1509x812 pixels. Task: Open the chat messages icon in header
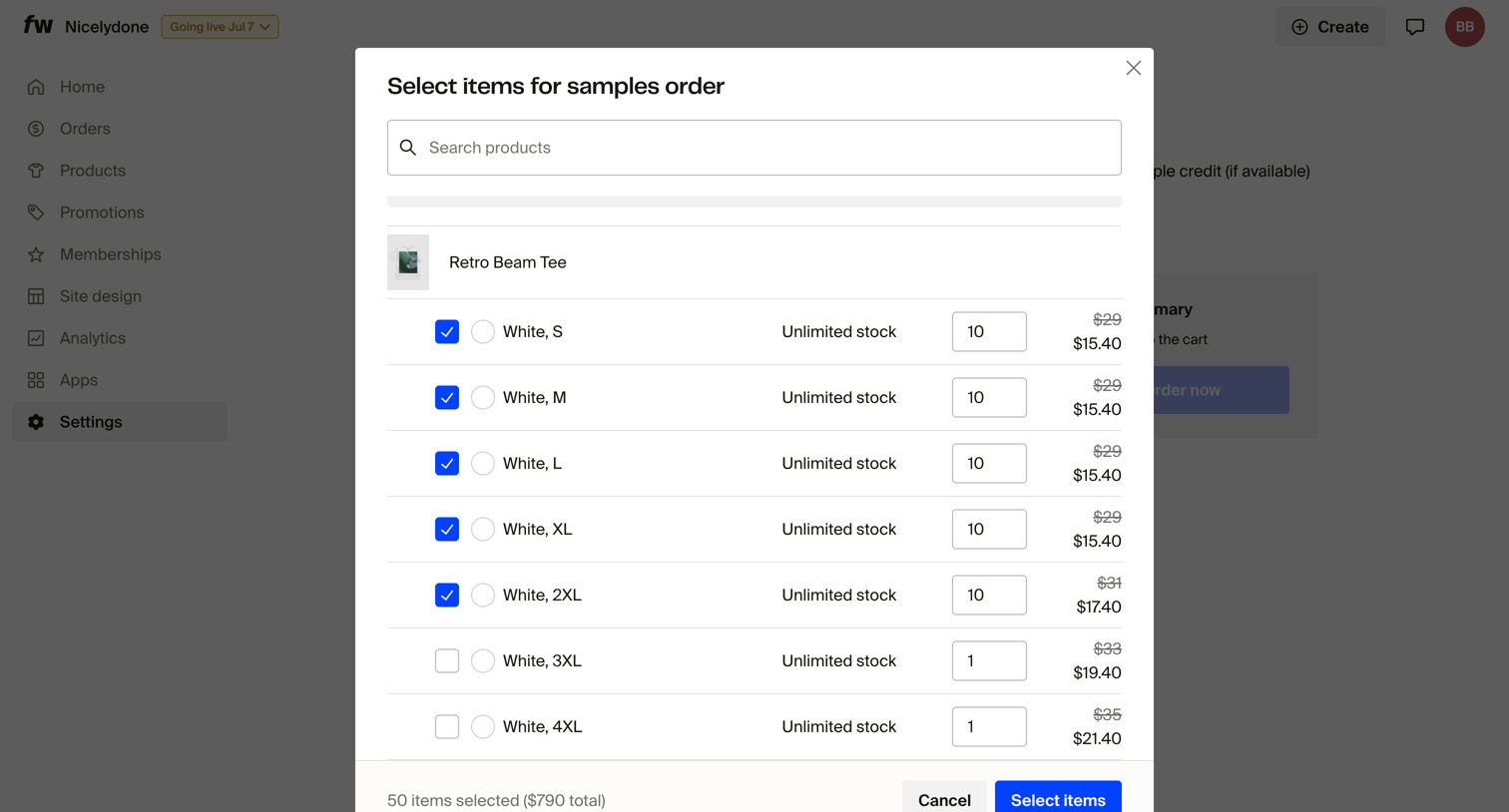point(1415,27)
